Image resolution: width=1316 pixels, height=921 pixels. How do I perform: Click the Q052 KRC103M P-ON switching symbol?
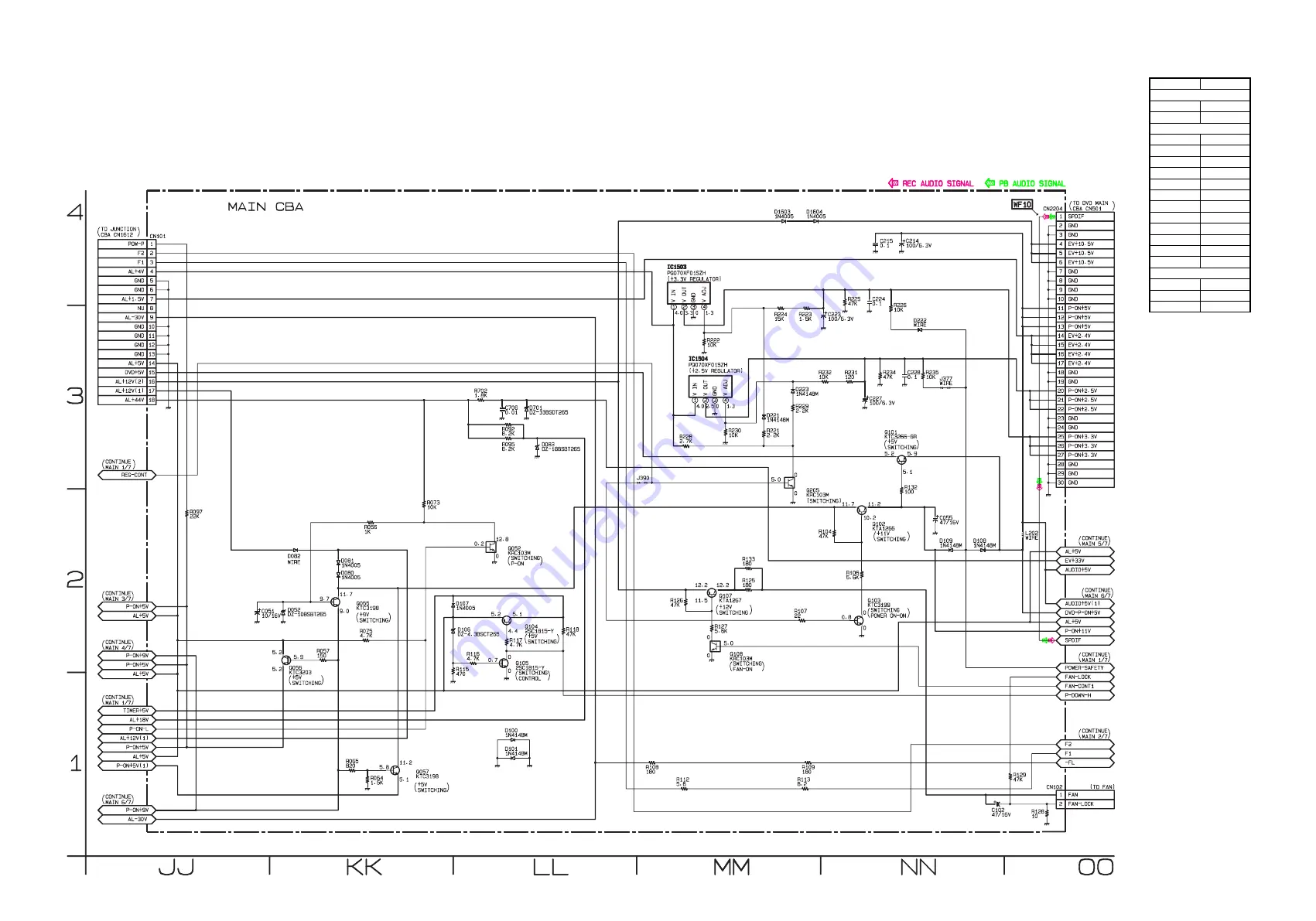tap(491, 546)
